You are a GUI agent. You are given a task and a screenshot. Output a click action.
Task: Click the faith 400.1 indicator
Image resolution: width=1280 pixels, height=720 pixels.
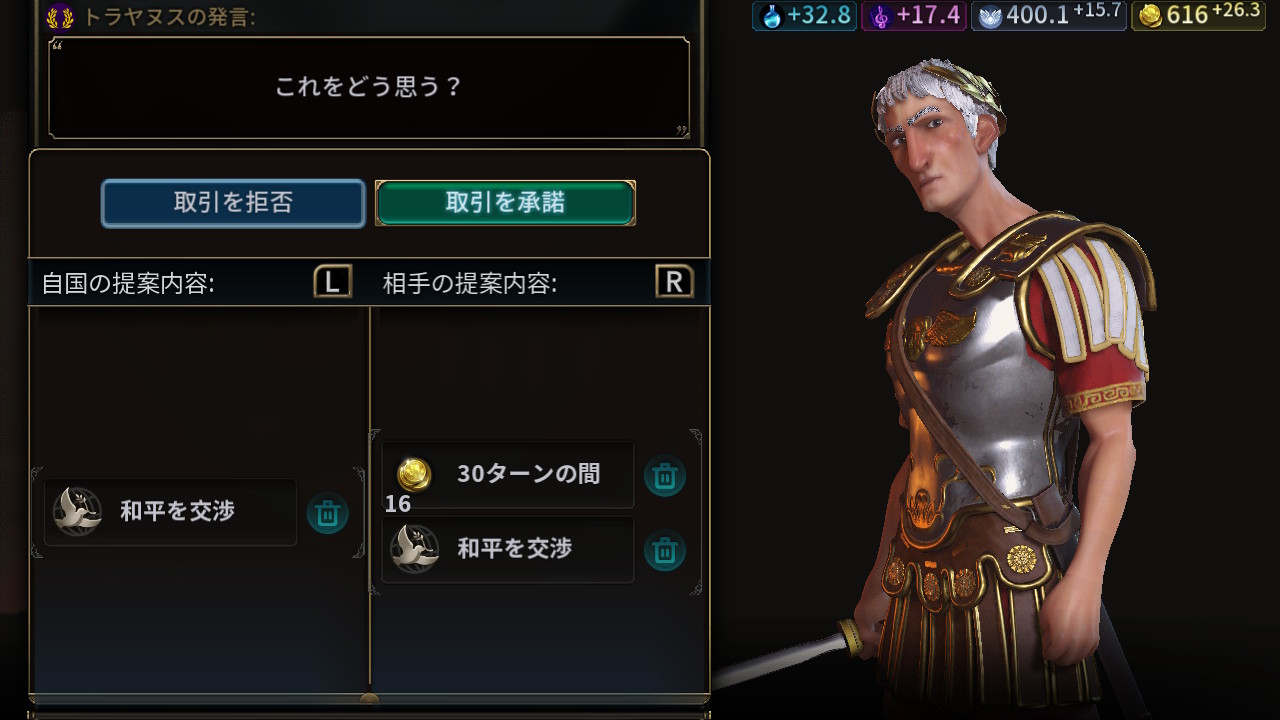(x=1049, y=15)
